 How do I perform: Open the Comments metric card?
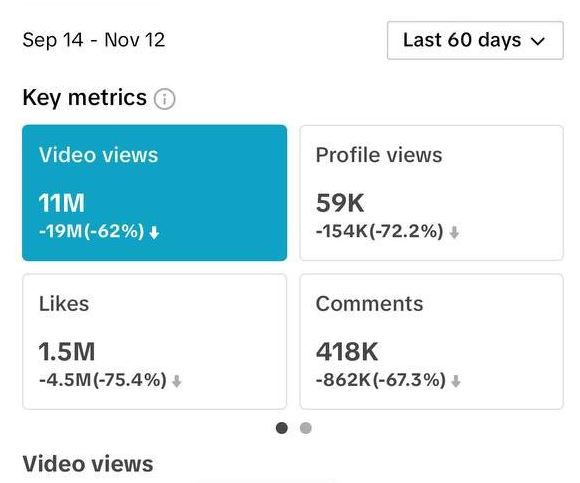431,341
